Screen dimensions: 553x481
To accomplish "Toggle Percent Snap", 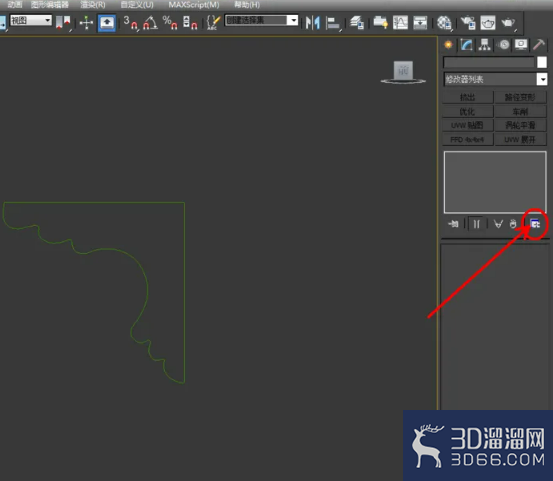I will 170,23.
